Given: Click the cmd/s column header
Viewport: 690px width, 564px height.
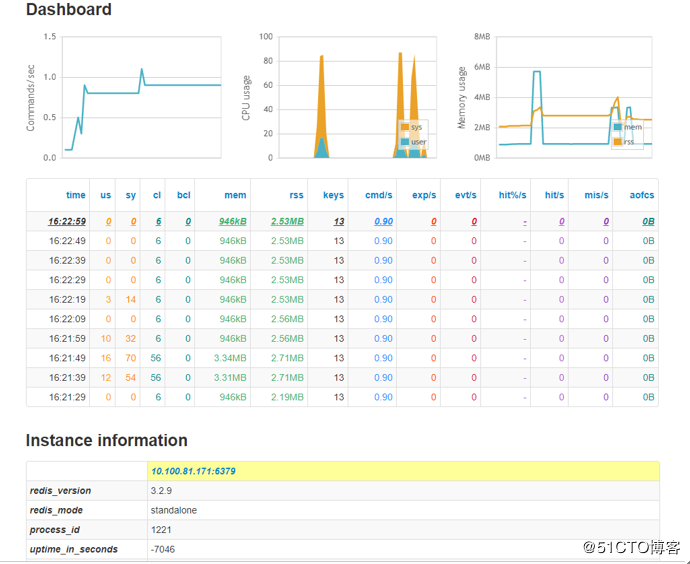Looking at the screenshot, I should coord(379,195).
